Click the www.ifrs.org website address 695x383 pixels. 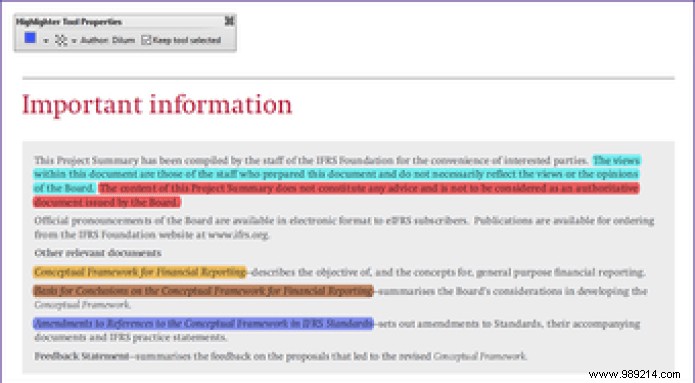(x=238, y=234)
